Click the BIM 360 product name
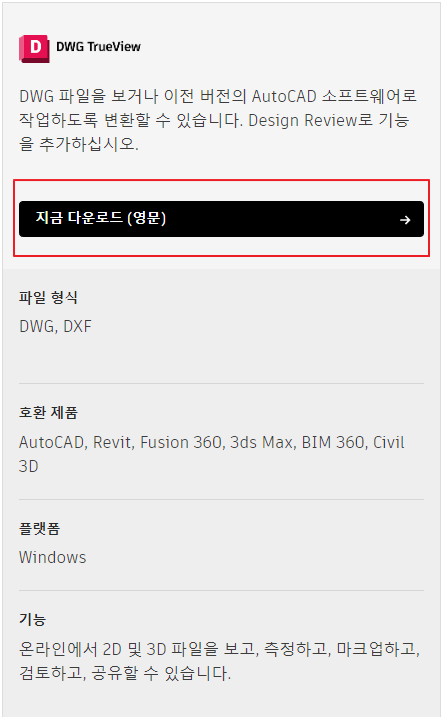 333,443
